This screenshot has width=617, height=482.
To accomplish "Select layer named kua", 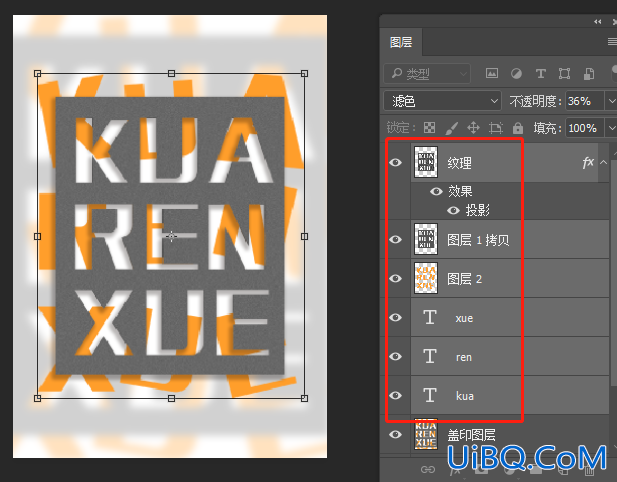I will (465, 396).
